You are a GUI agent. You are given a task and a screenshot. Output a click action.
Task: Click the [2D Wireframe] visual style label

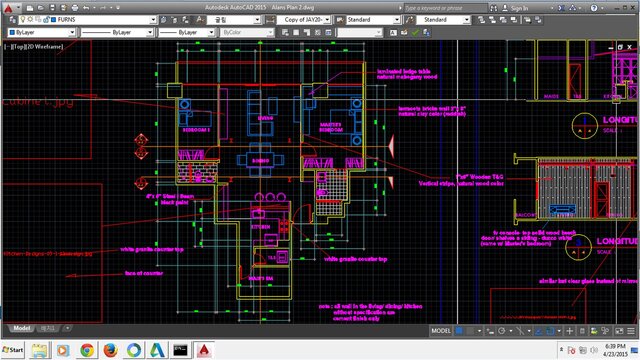click(45, 47)
